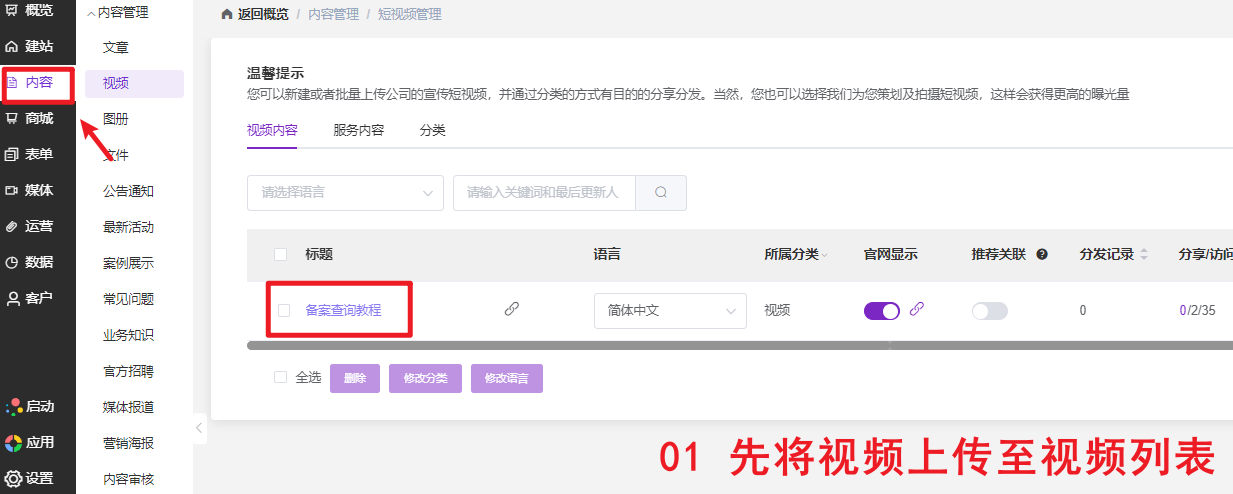
Task: Open the 客户 customers sidebar item
Action: [30, 299]
